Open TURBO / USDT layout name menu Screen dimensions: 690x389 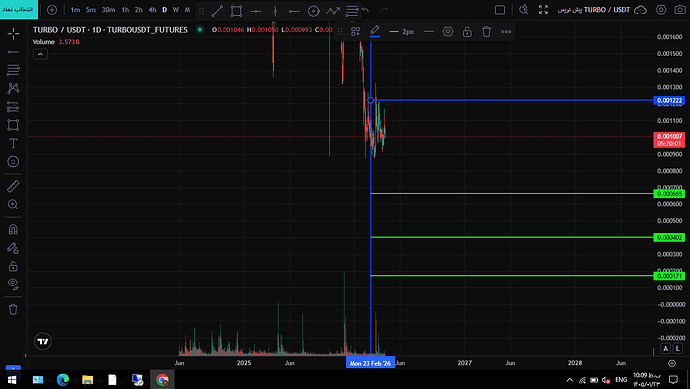(593, 10)
